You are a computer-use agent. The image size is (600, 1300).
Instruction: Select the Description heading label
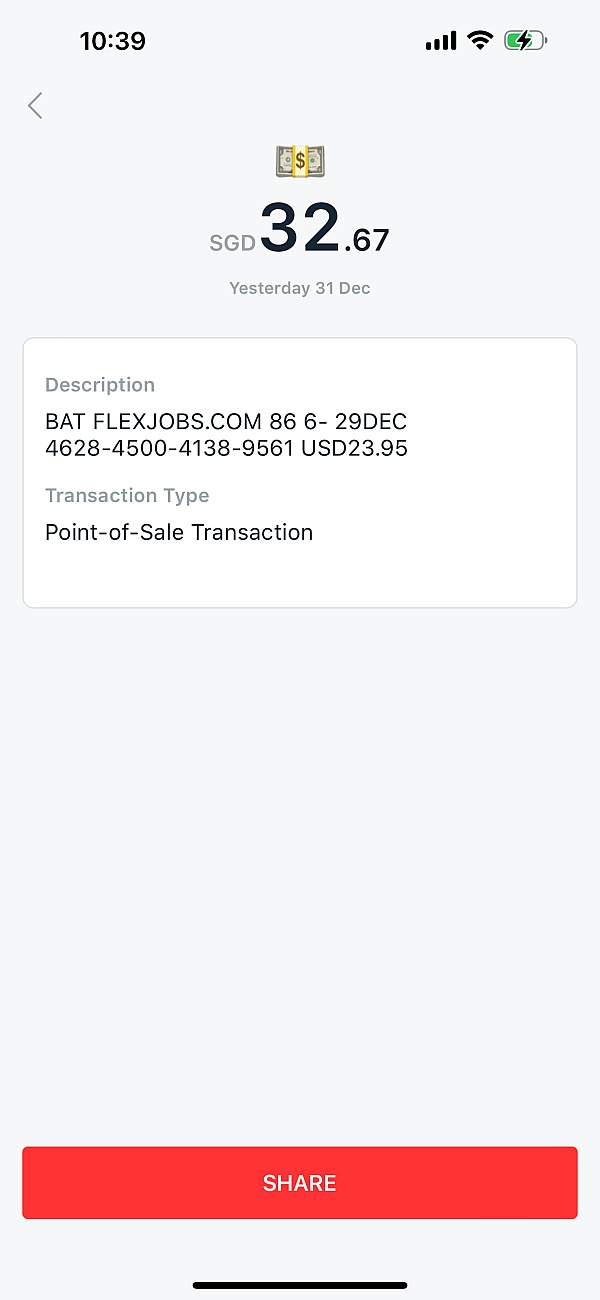tap(99, 384)
